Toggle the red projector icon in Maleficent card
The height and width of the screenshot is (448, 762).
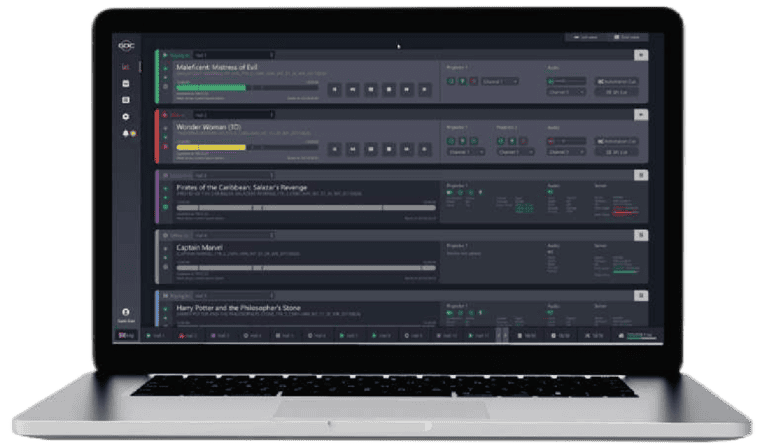tap(473, 81)
